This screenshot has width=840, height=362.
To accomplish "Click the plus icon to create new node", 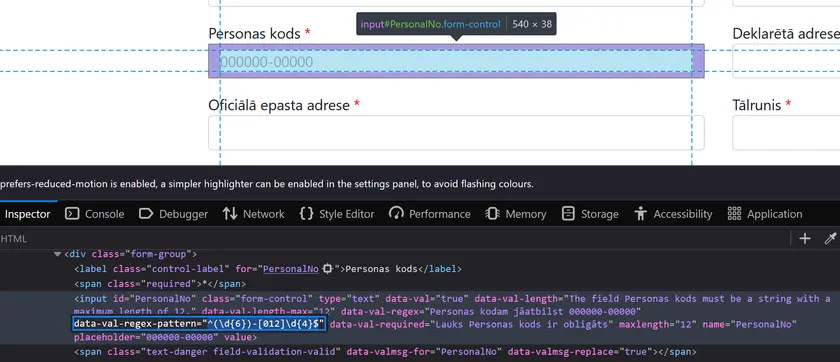I will point(805,239).
